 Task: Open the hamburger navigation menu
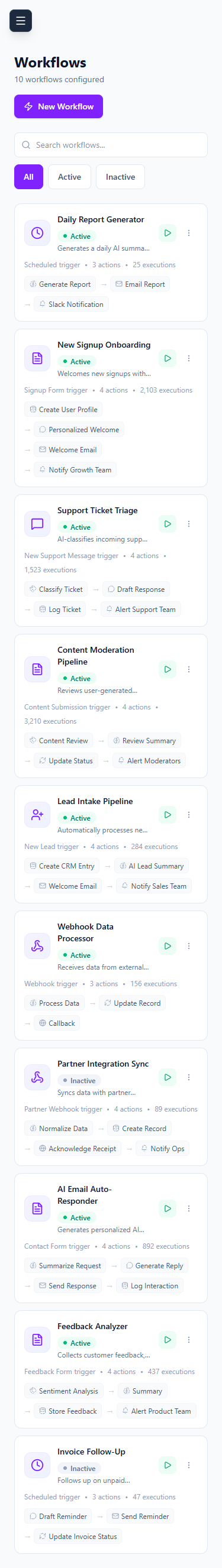coord(20,21)
